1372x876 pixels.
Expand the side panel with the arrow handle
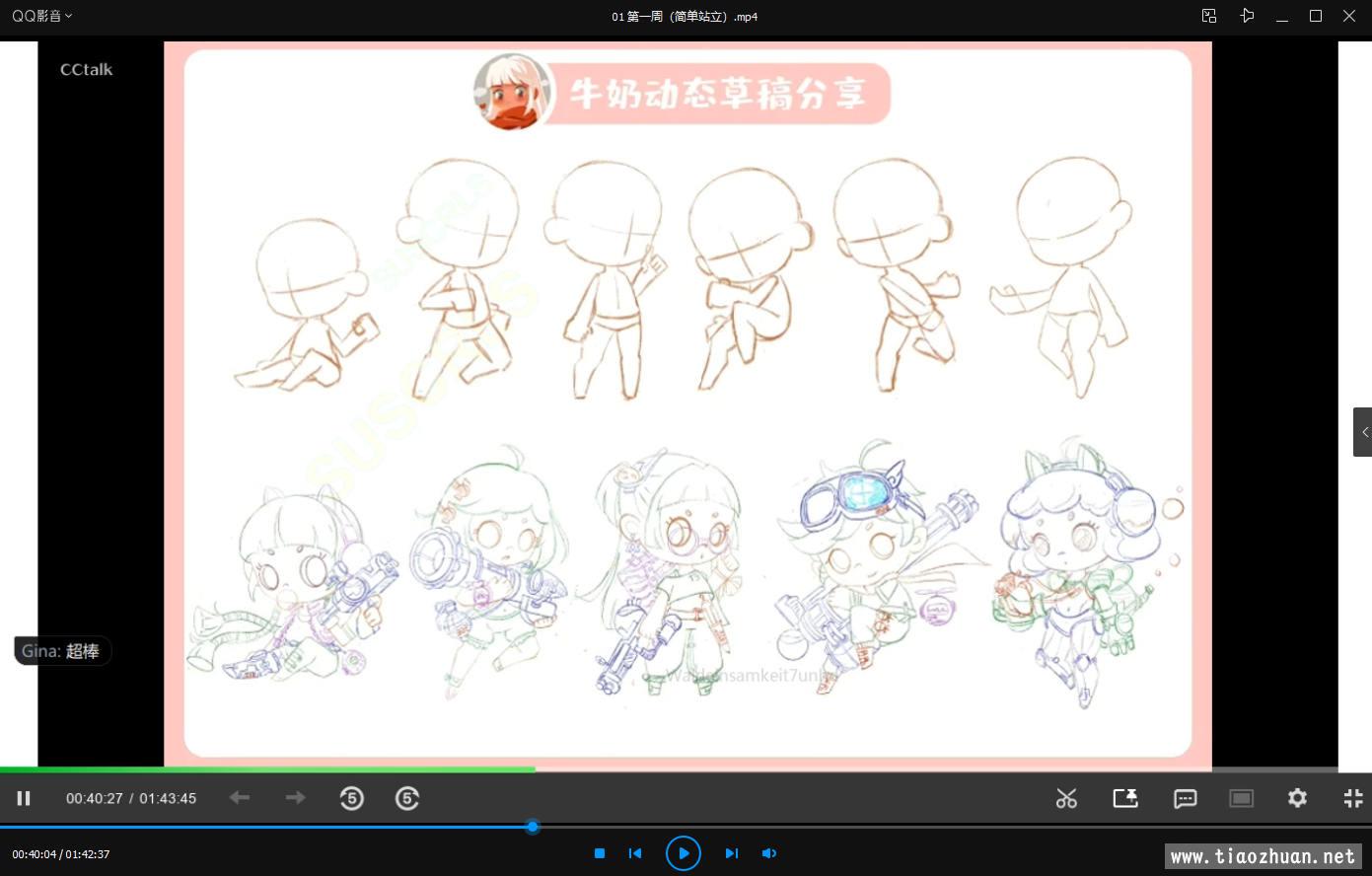[x=1363, y=432]
